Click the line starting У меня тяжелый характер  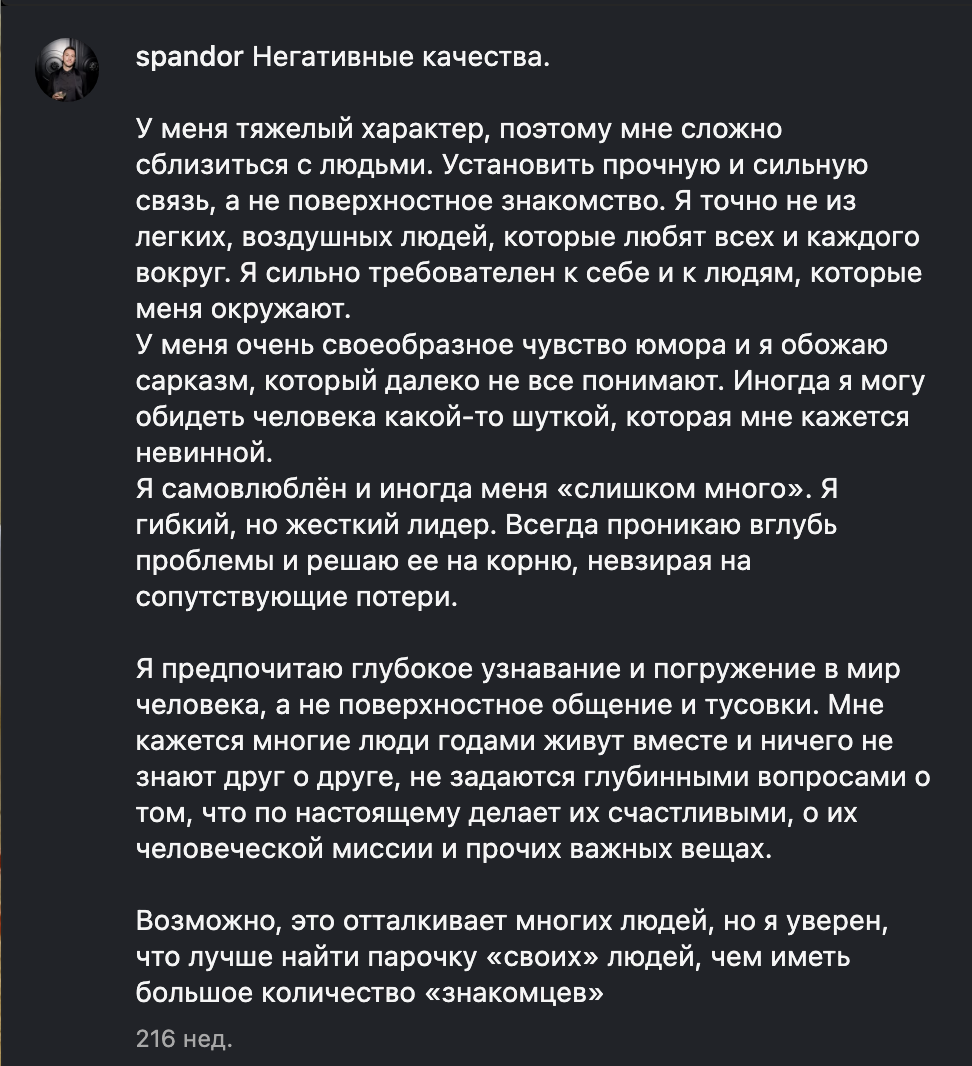coord(459,129)
